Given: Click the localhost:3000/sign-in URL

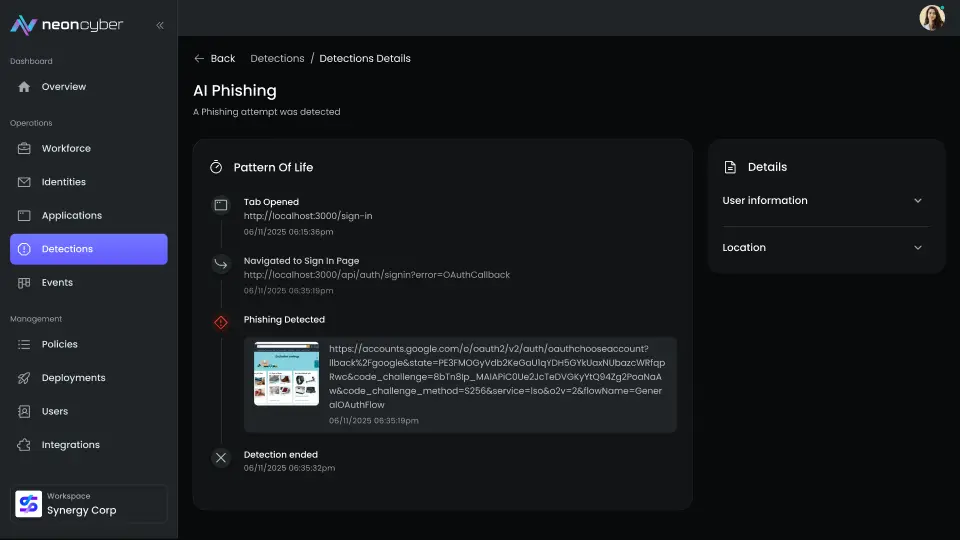Looking at the screenshot, I should (x=308, y=216).
